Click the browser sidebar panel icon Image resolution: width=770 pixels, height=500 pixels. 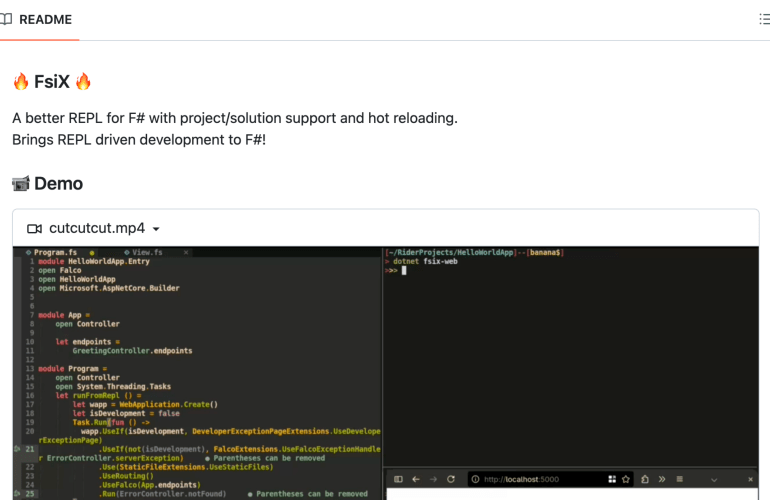[398, 480]
